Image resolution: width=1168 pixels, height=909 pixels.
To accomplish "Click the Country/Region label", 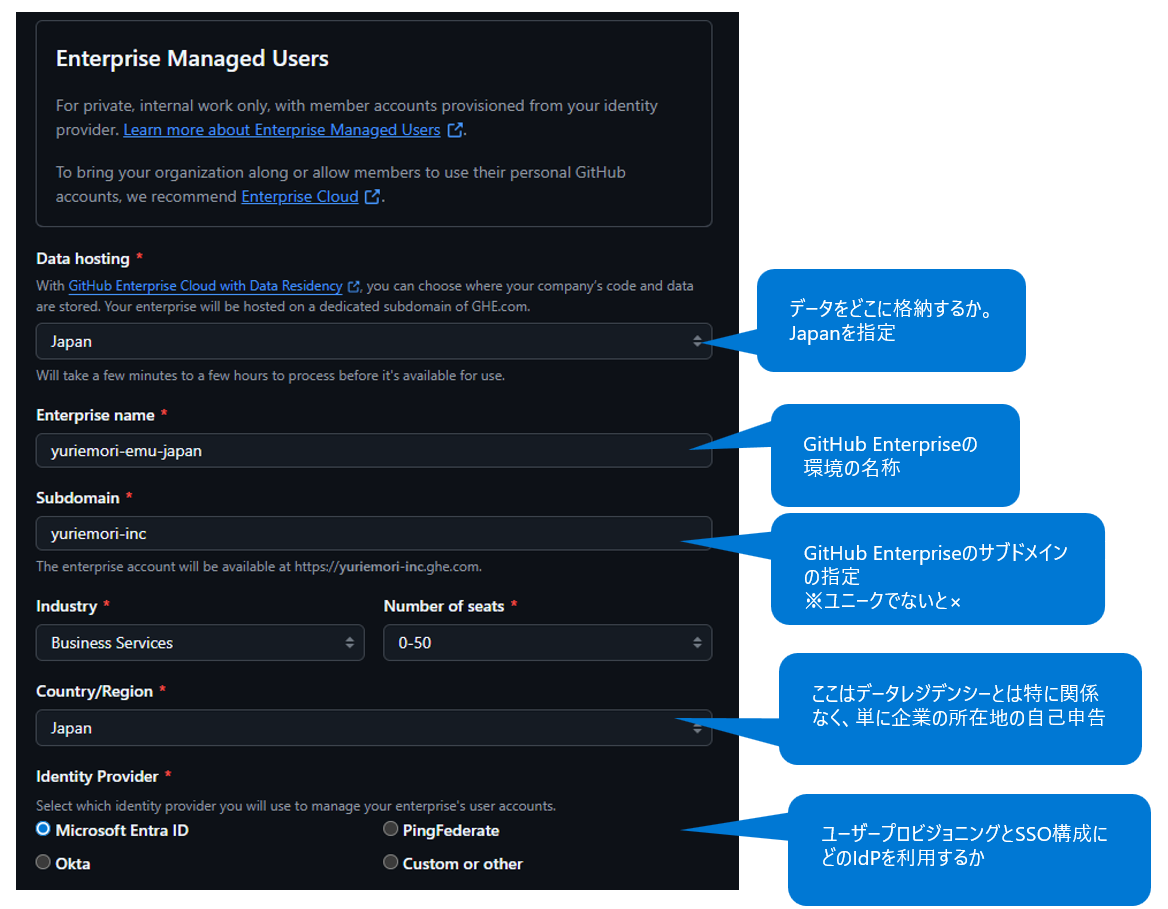I will [x=95, y=691].
